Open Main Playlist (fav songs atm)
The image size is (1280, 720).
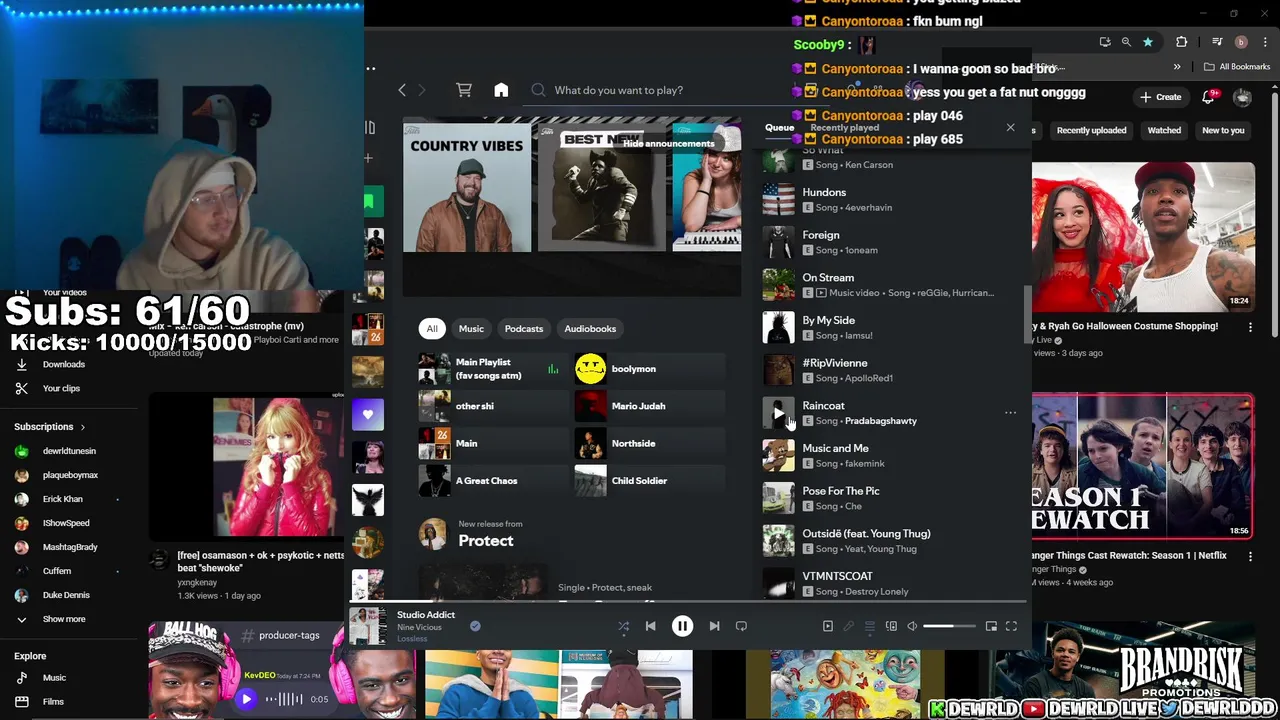pyautogui.click(x=492, y=369)
